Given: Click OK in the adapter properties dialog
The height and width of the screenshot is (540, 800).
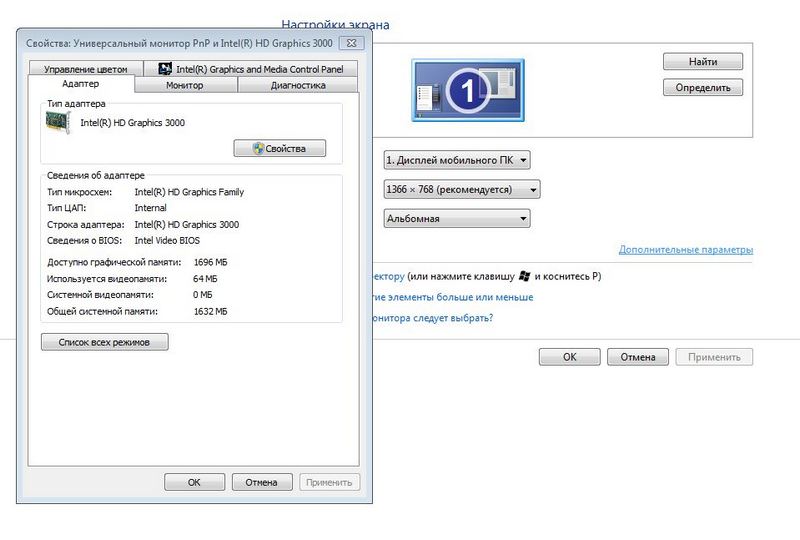Looking at the screenshot, I should point(194,482).
